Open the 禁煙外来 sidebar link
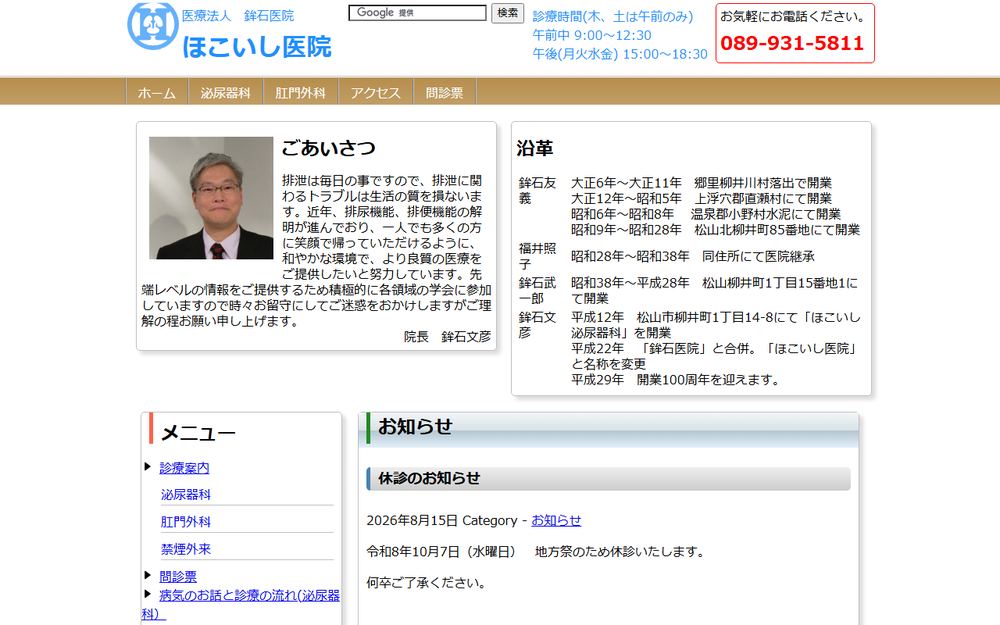This screenshot has height=625, width=1000. click(x=186, y=549)
